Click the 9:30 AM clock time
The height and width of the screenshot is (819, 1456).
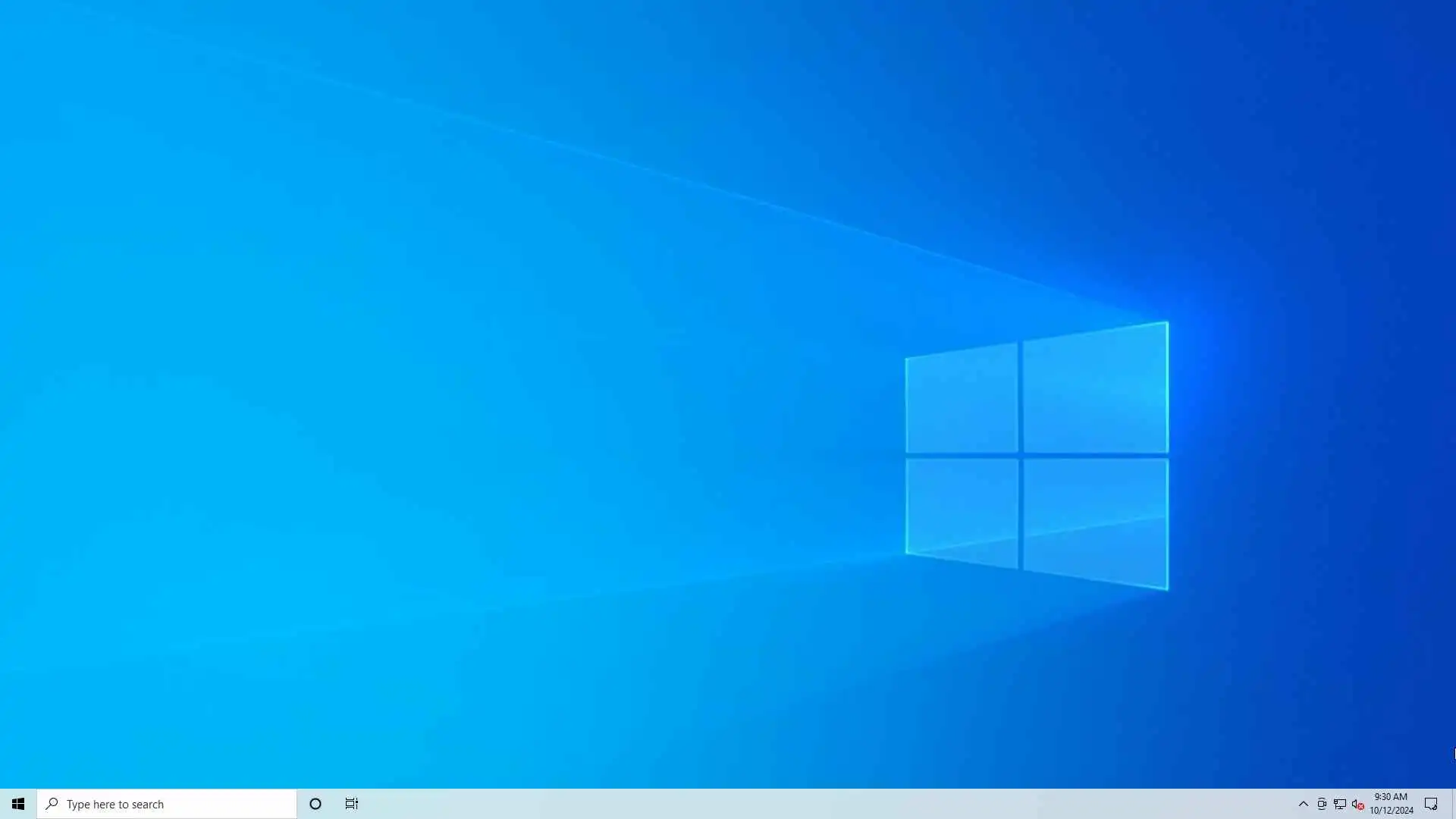1391,797
